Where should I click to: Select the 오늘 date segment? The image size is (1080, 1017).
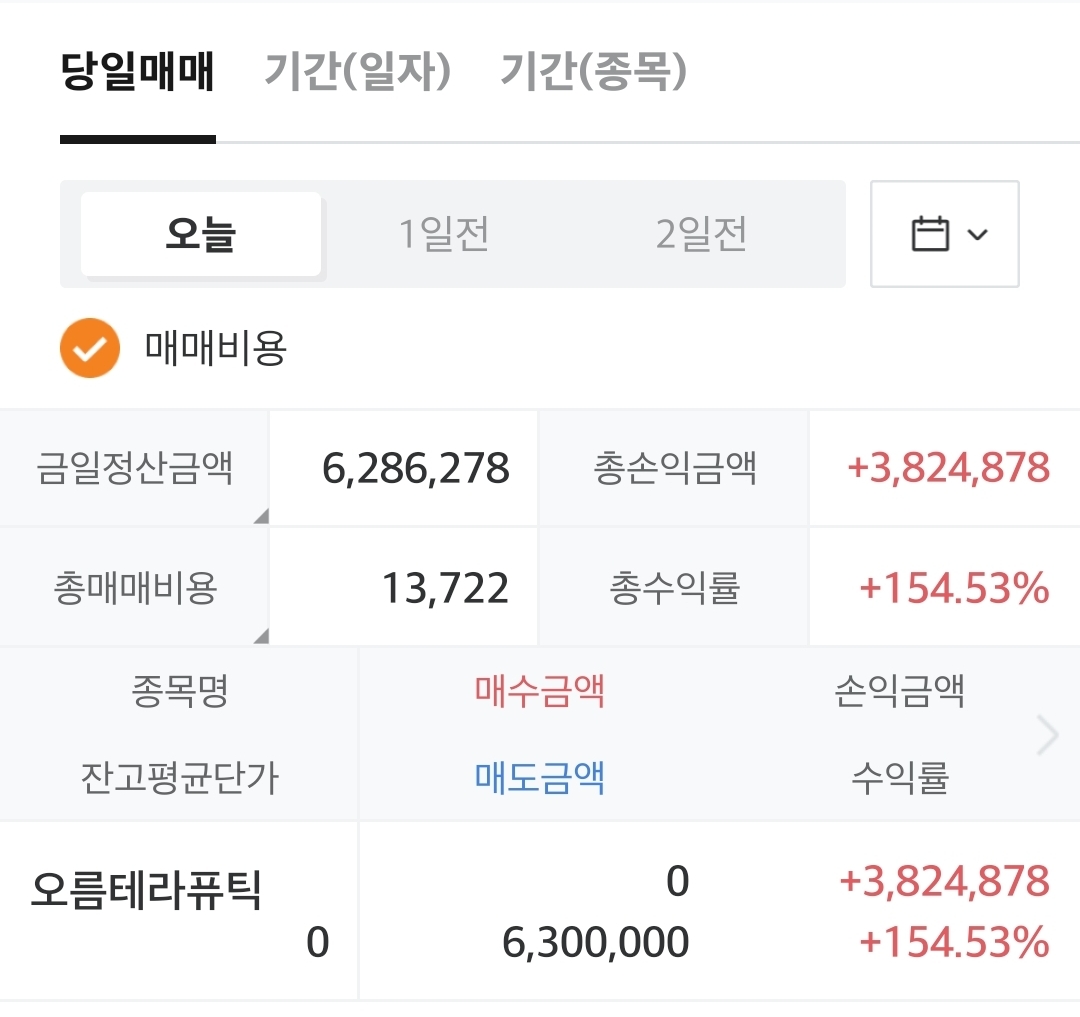(x=201, y=235)
